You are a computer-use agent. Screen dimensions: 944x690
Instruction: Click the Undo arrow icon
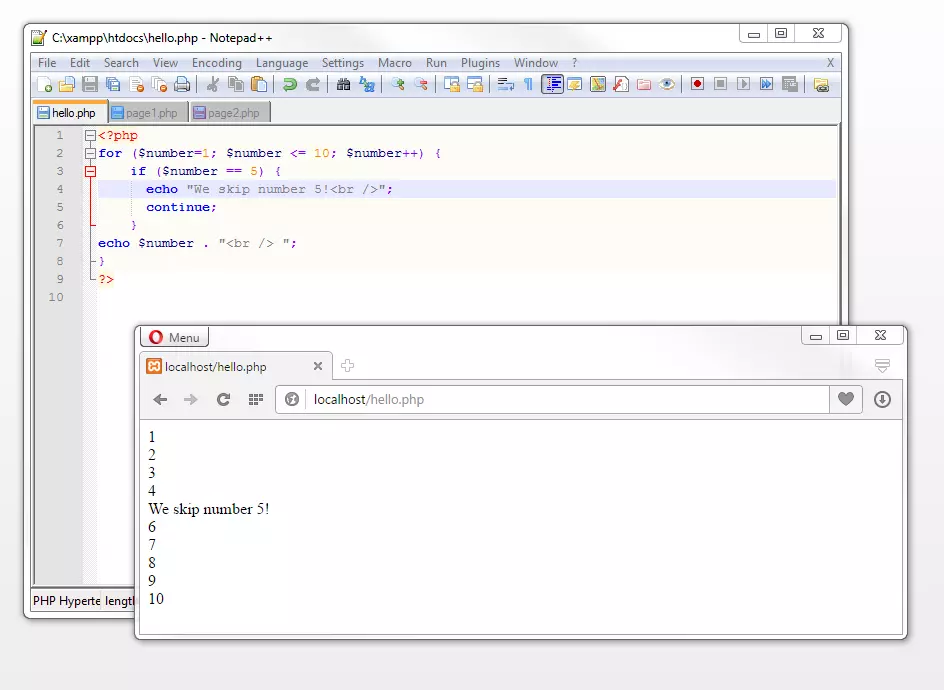click(288, 85)
